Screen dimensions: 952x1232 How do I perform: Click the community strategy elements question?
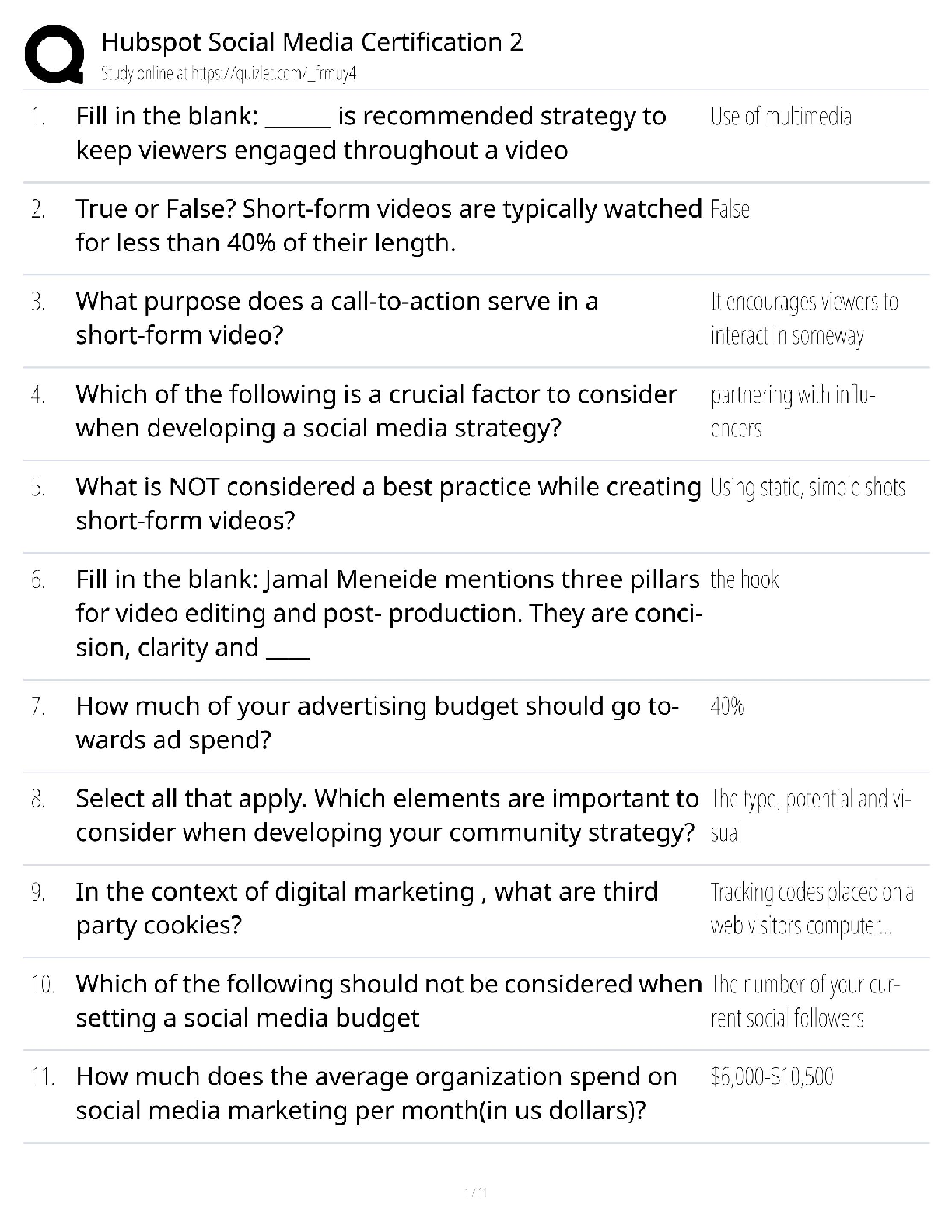387,815
